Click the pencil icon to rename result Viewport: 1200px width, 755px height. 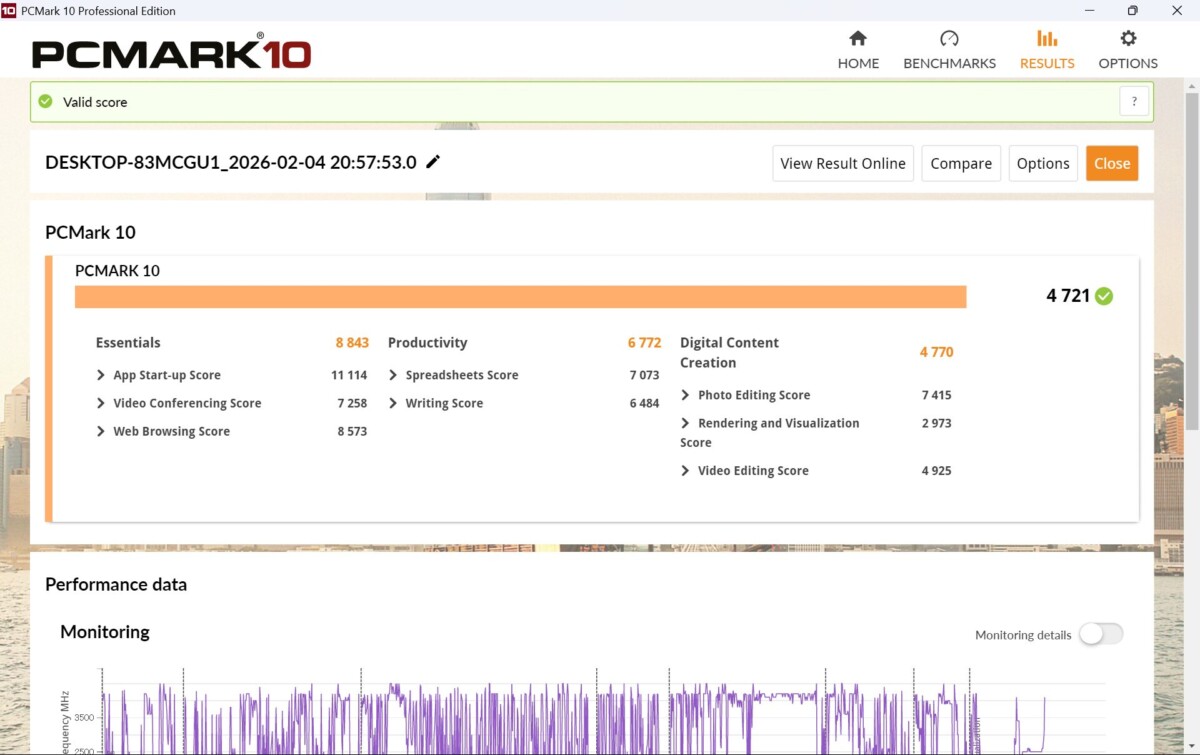click(x=433, y=162)
